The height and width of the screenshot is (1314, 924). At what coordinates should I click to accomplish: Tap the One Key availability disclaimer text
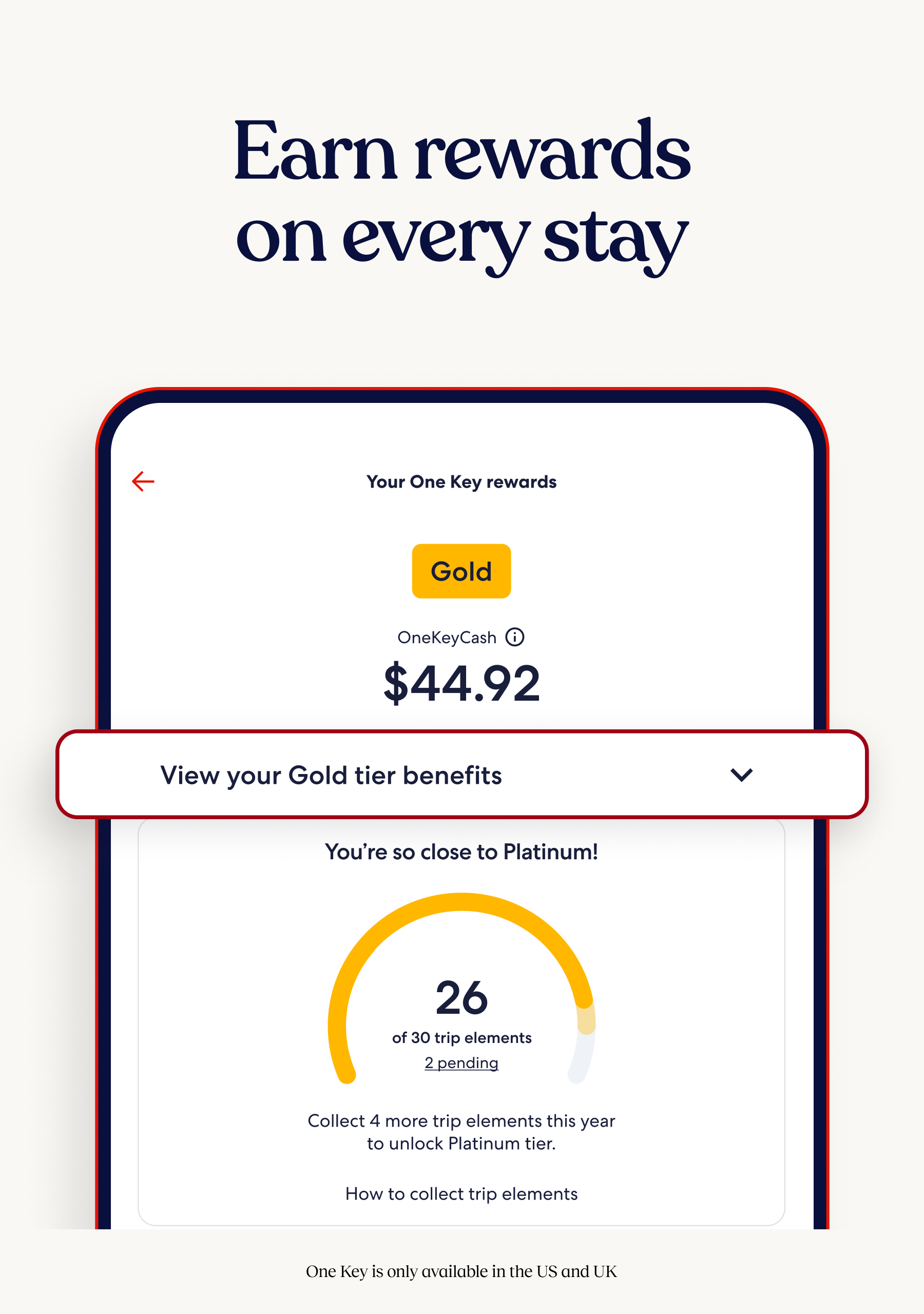(x=461, y=1271)
